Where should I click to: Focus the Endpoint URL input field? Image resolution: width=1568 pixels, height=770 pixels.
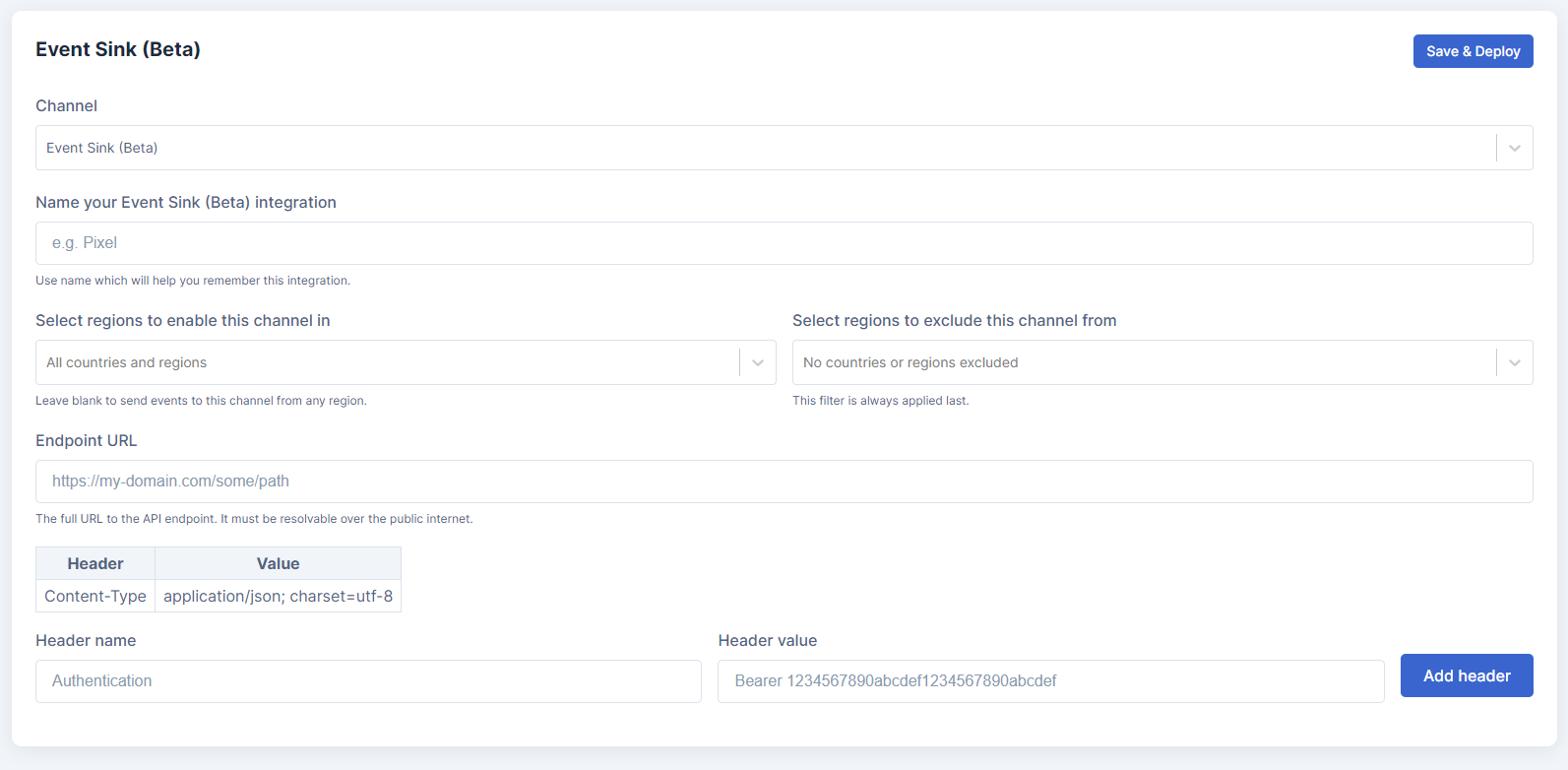tap(784, 481)
